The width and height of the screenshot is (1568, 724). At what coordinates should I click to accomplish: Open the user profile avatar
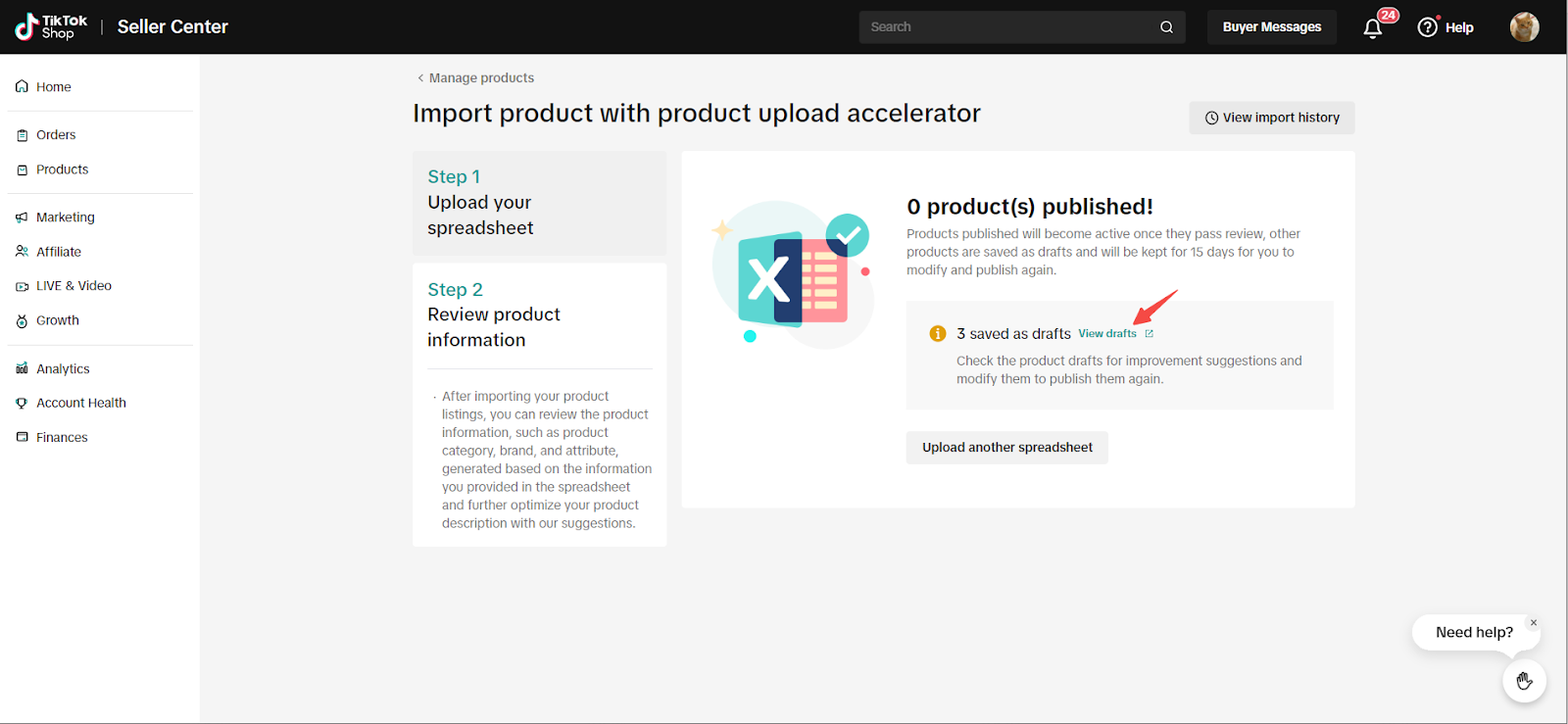click(x=1524, y=27)
